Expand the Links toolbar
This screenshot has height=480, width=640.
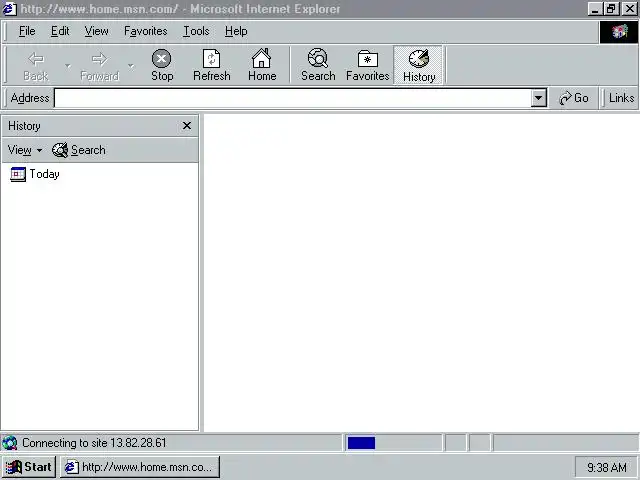[x=621, y=98]
